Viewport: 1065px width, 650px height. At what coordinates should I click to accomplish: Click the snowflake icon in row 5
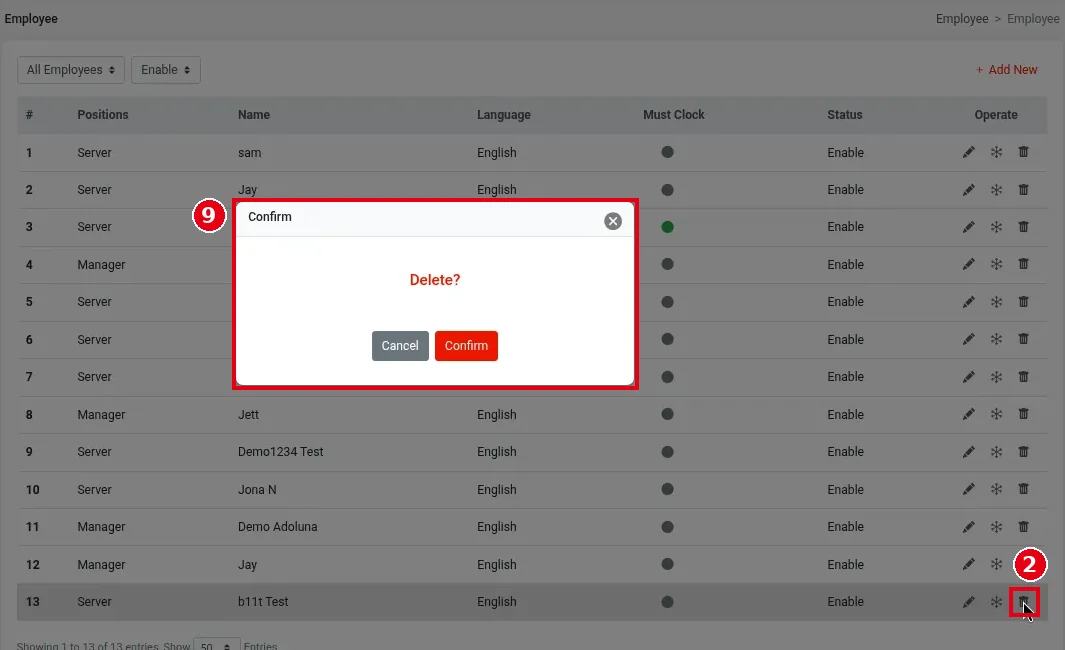pos(996,302)
